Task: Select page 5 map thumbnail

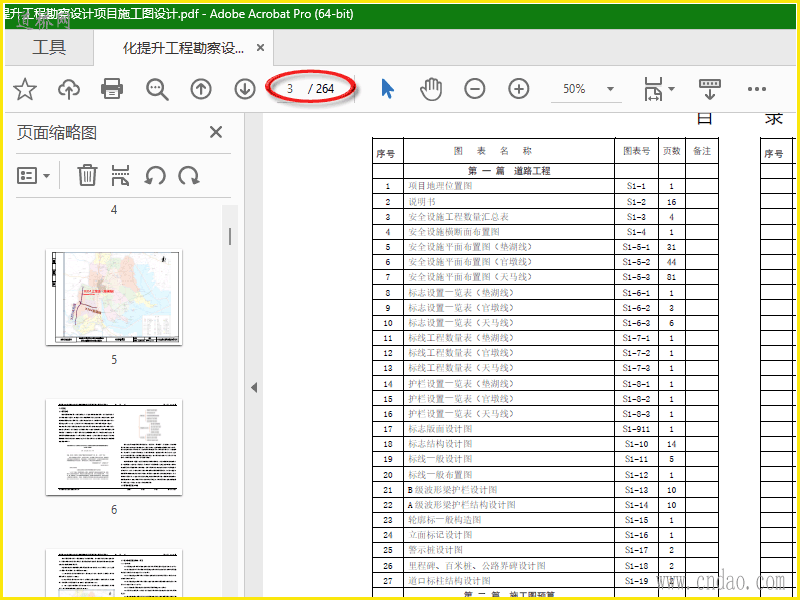Action: coord(114,297)
